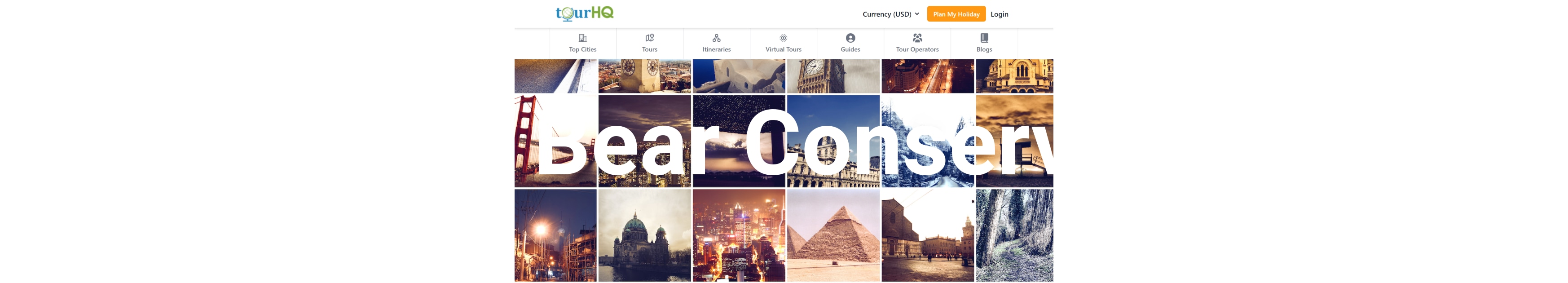Screen dimensions: 1568x283
Task: Open the Big Ben clock tower photo
Action: [x=833, y=76]
